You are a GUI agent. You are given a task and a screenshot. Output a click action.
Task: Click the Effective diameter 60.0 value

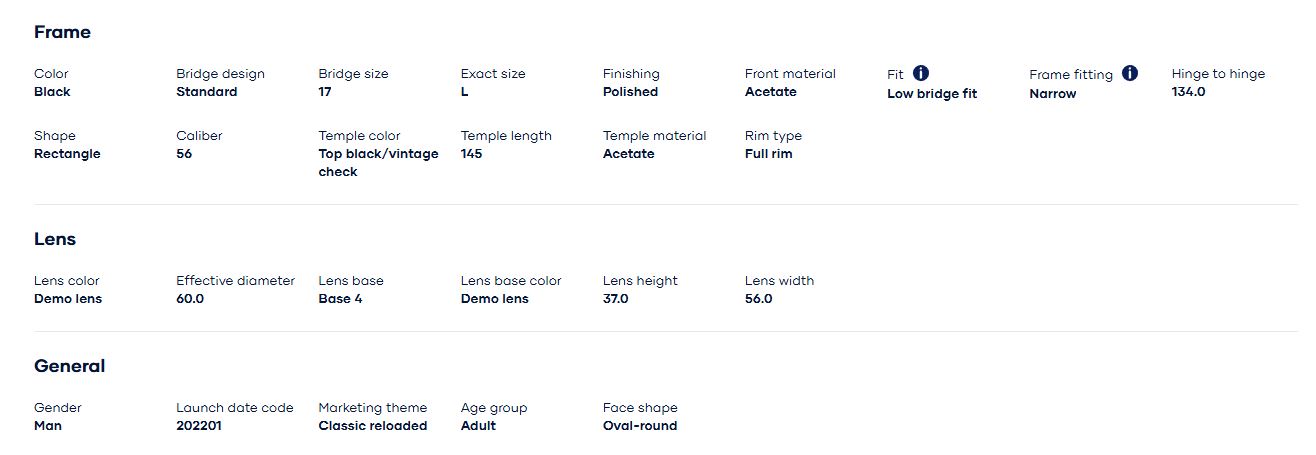tap(190, 299)
